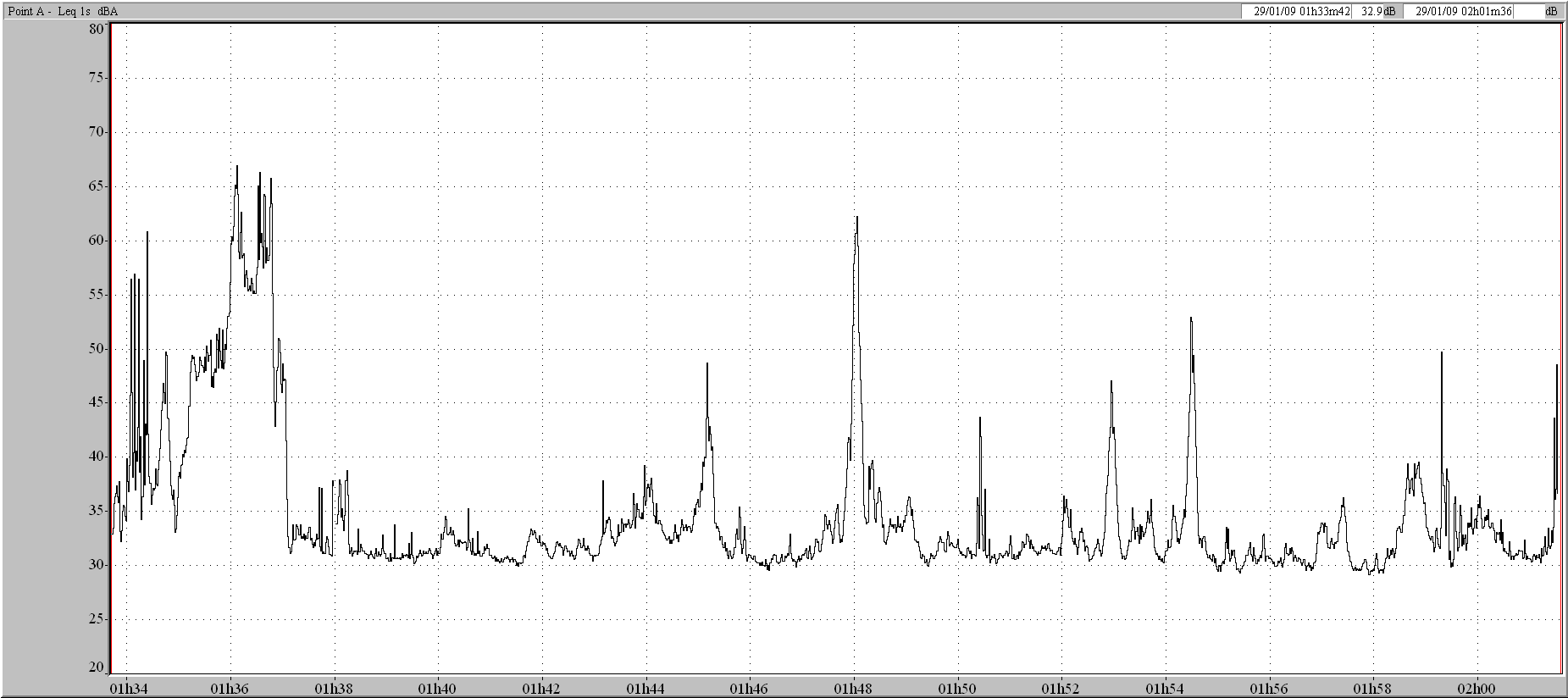This screenshot has height=698, width=1568.
Task: Click the 75 dB level axis label
Action: tap(96, 78)
